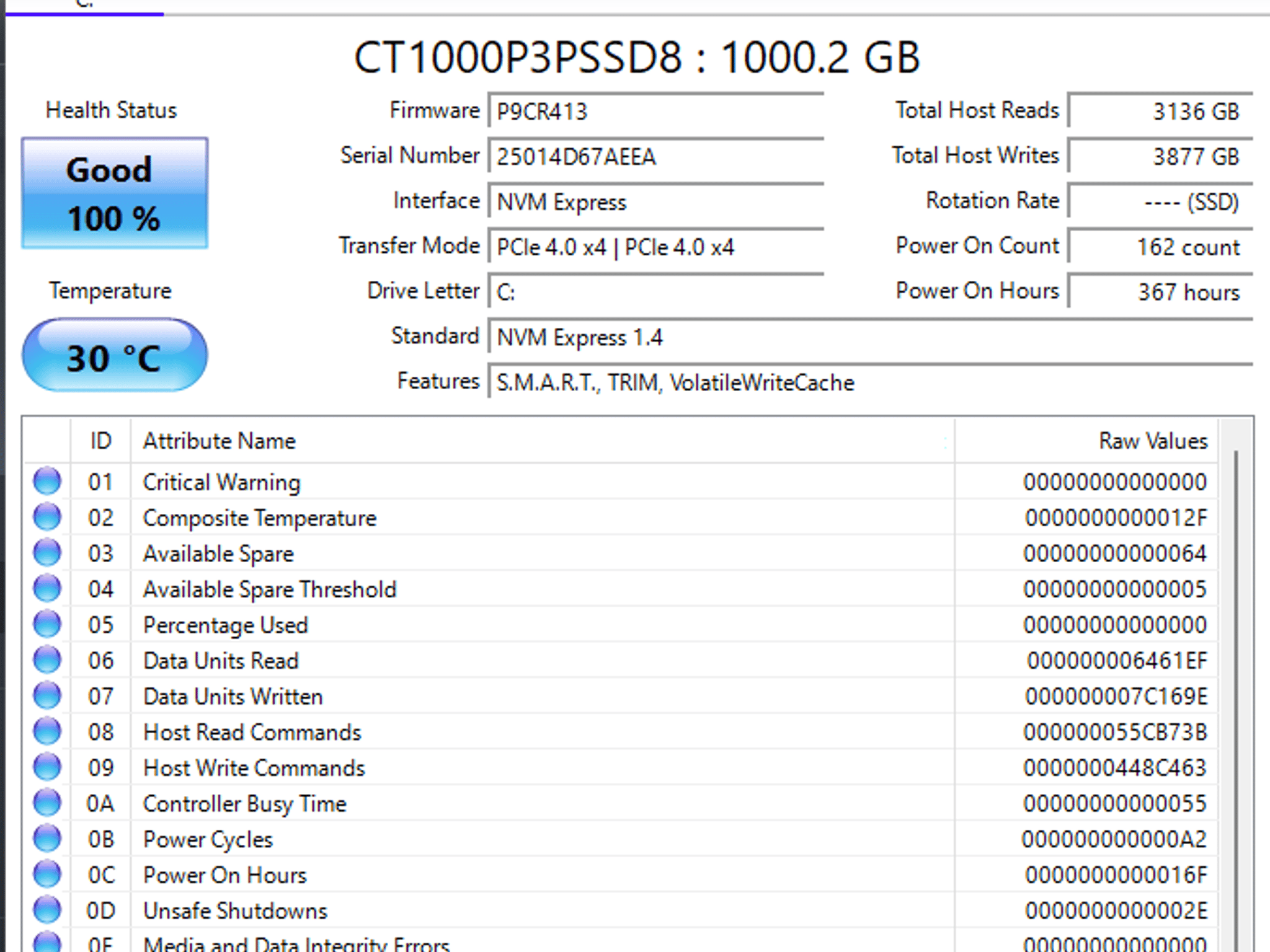Select the Composite Temperature attribute name
The width and height of the screenshot is (1270, 952).
(x=259, y=518)
